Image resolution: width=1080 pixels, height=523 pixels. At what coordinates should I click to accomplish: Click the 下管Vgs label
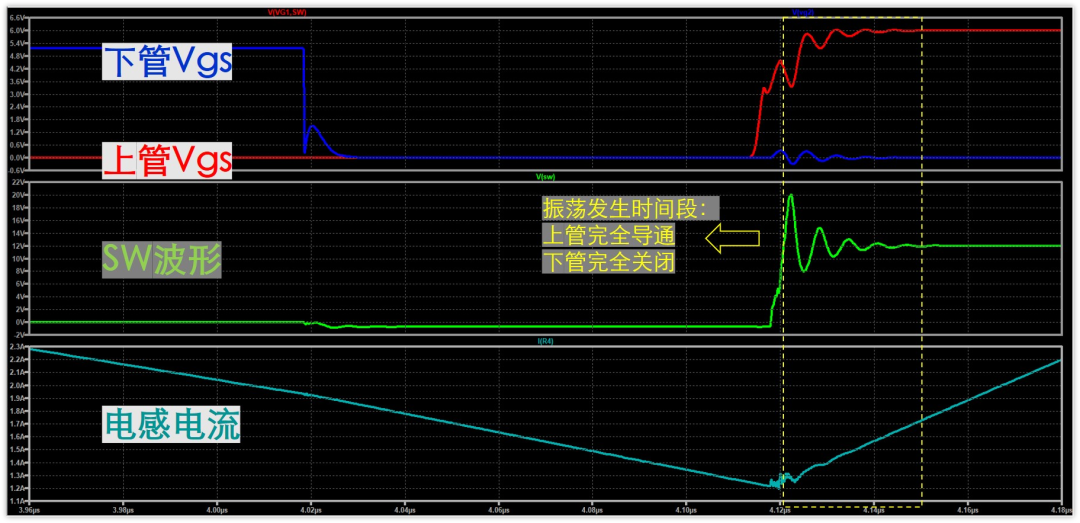click(166, 62)
